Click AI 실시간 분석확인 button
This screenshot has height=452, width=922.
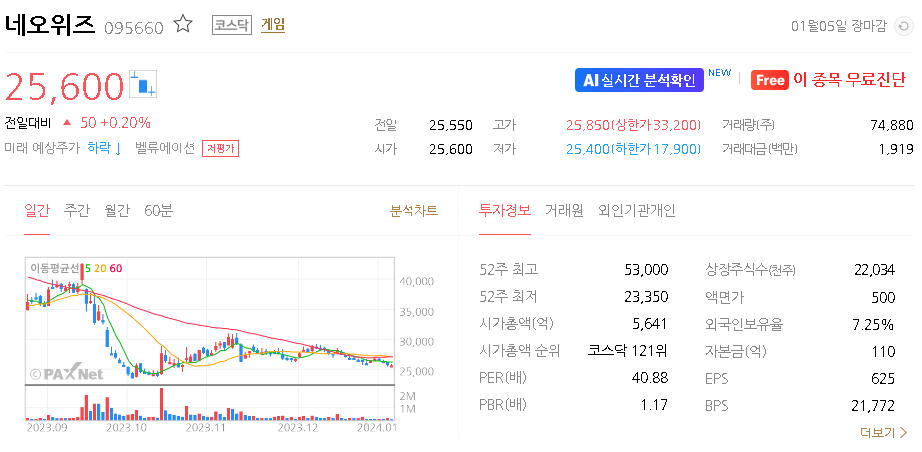pyautogui.click(x=639, y=81)
